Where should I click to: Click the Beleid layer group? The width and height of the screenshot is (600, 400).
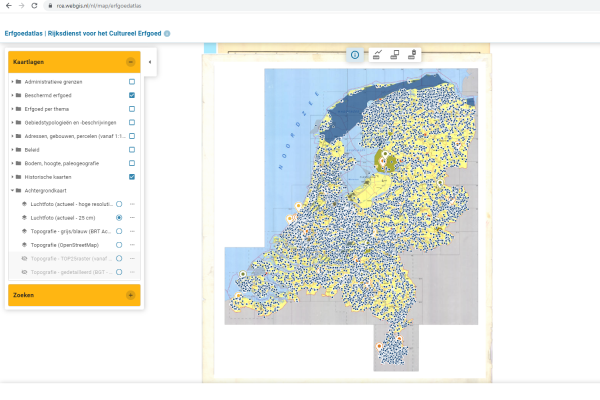(32, 149)
